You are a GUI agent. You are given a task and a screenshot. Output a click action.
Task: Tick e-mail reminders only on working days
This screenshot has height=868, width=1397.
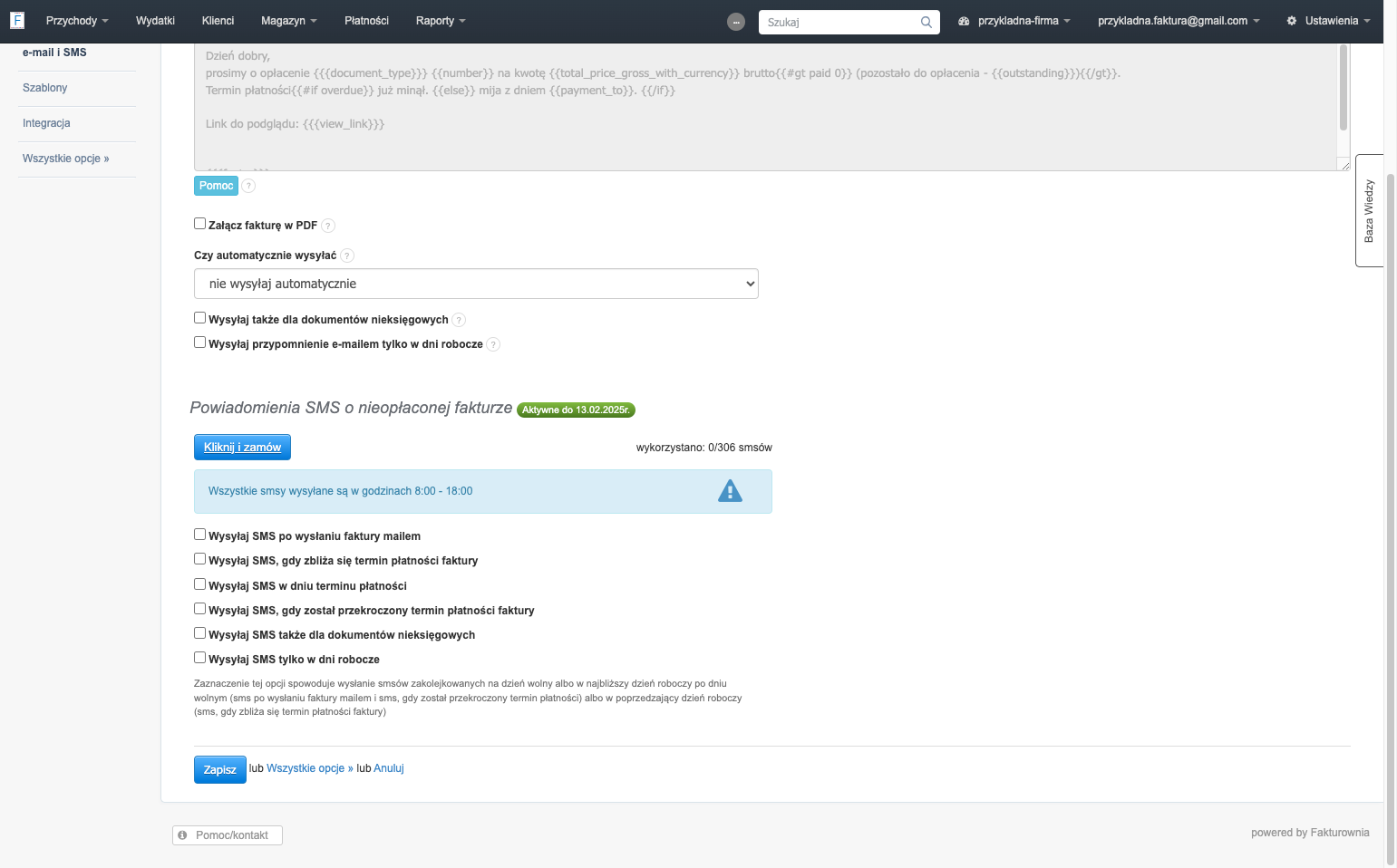coord(199,342)
